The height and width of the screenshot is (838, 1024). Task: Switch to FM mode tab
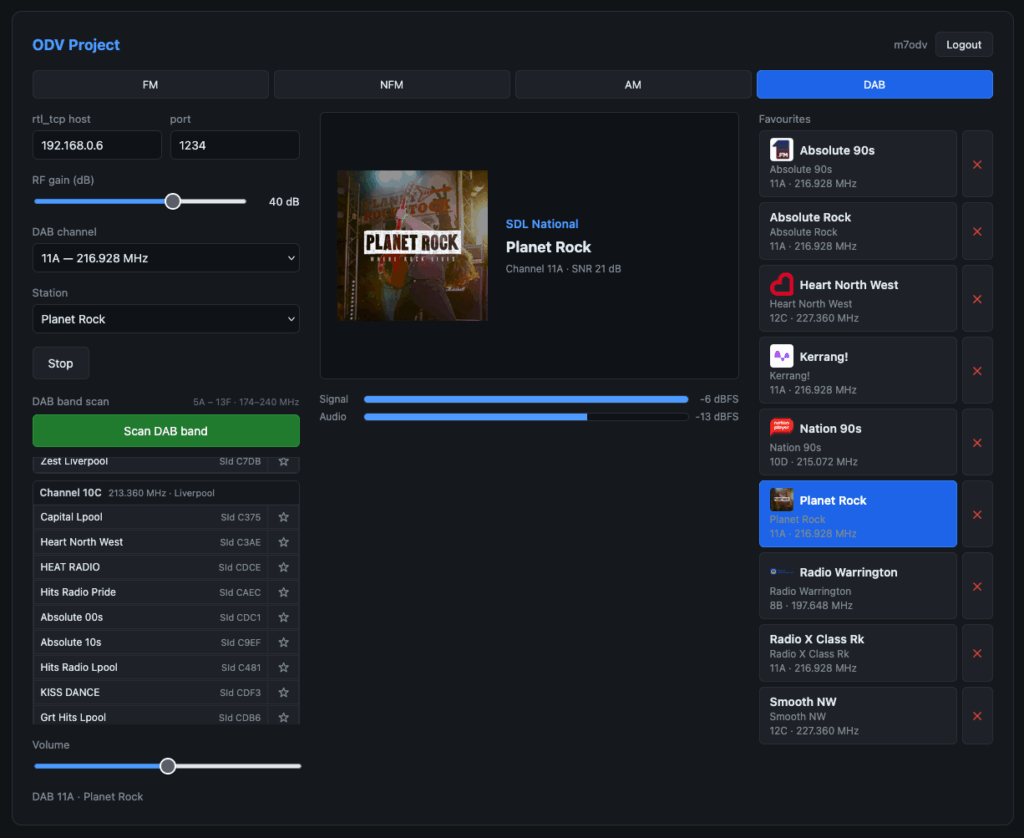click(150, 84)
